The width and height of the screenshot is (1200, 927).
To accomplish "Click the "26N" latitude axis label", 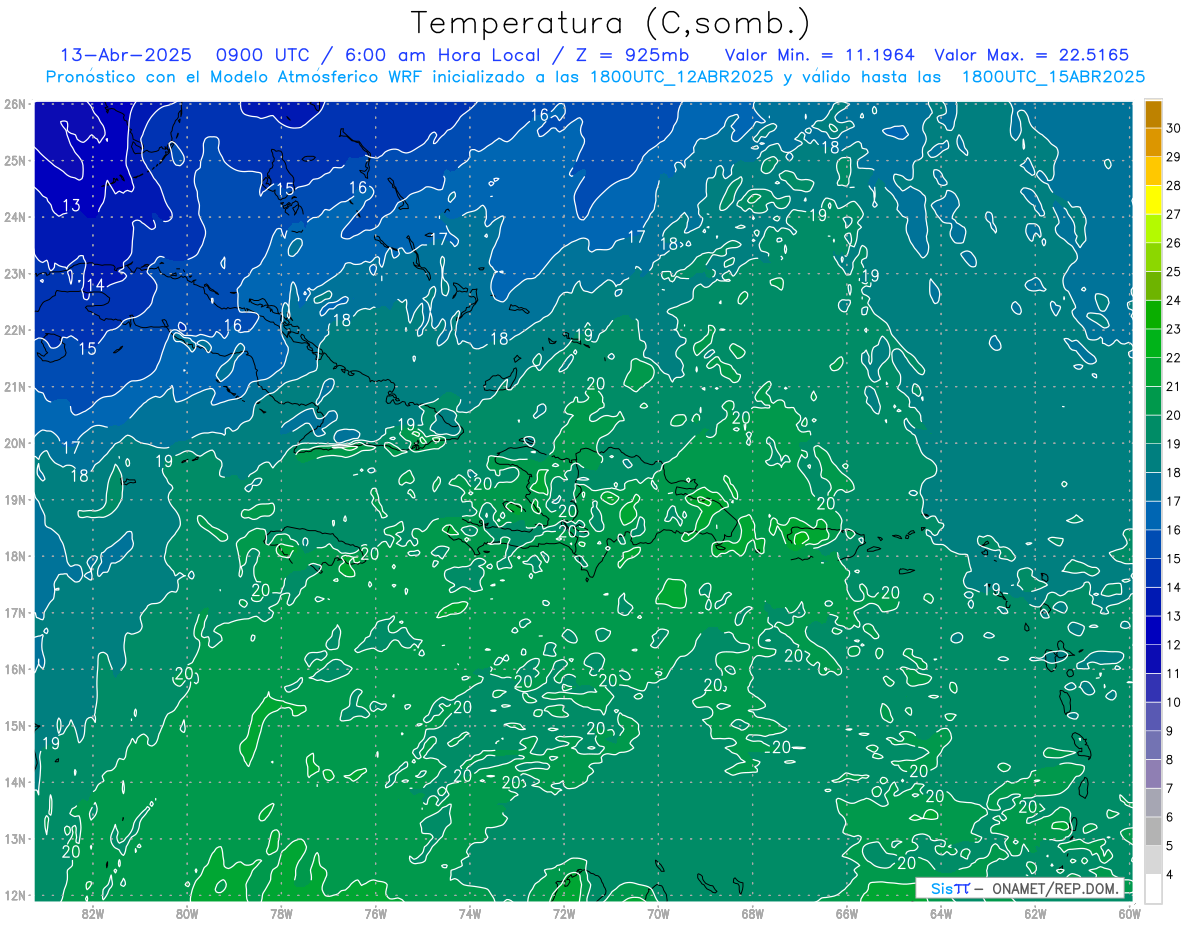I will [x=14, y=104].
